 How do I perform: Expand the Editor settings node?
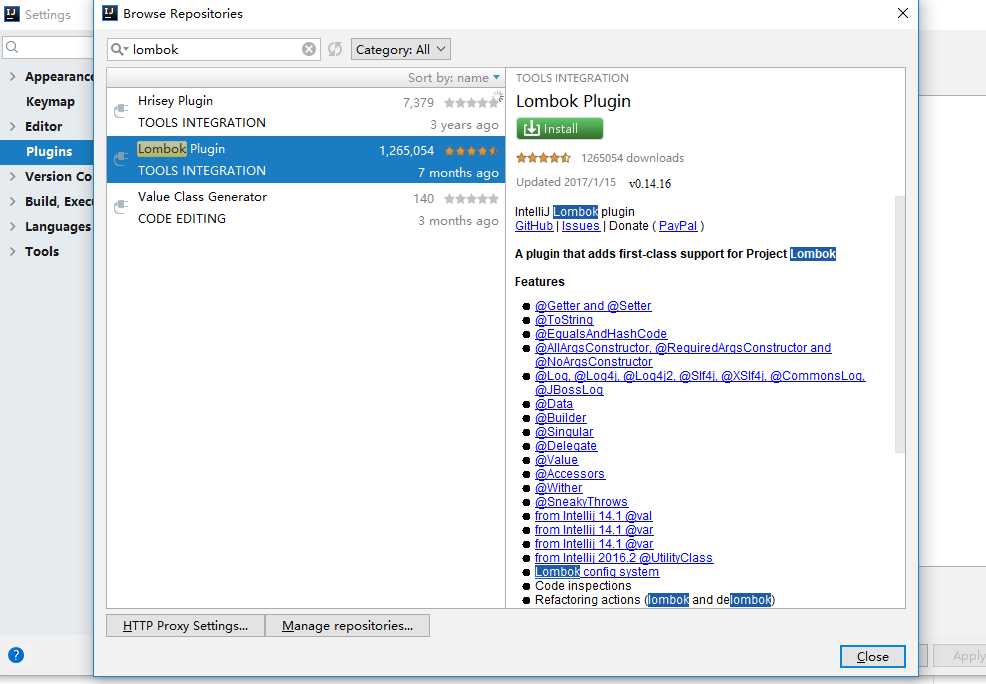[x=13, y=126]
